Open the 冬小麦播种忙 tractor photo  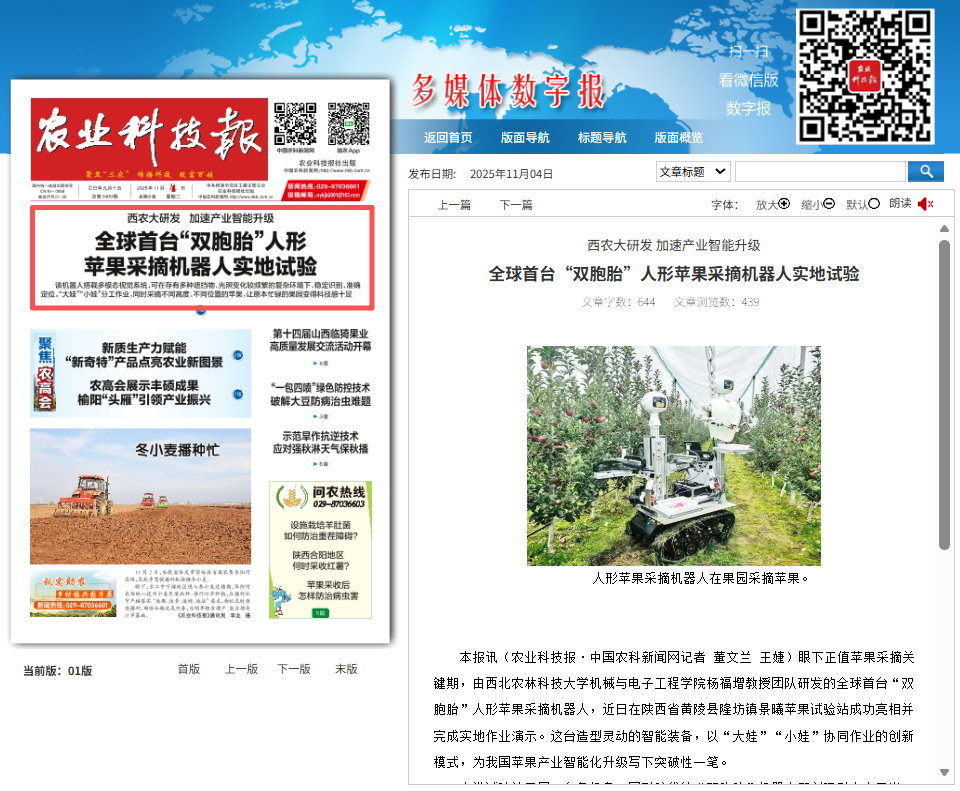[x=140, y=496]
